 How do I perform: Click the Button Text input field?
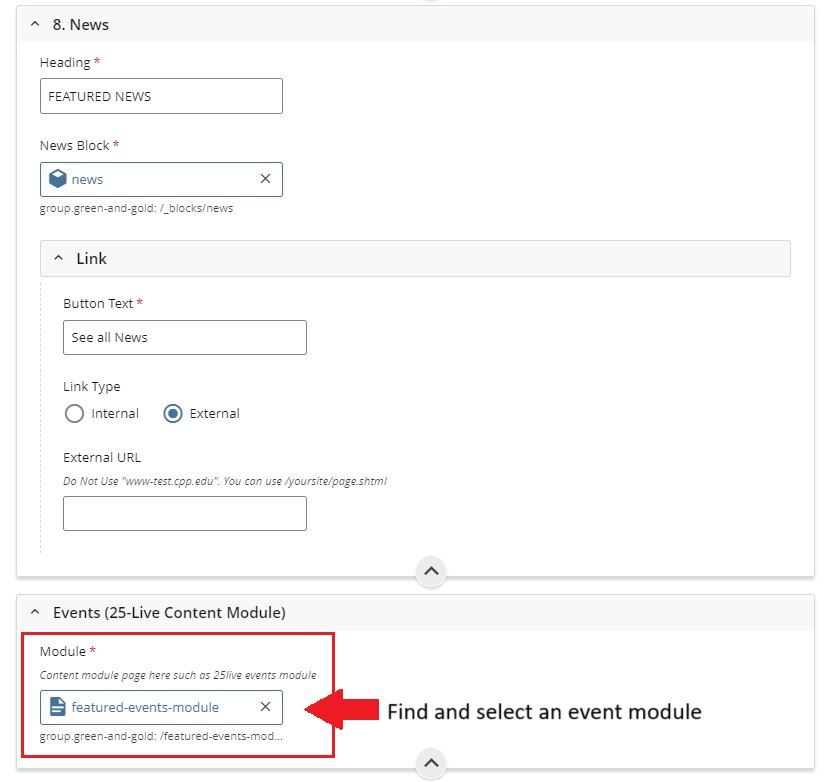pyautogui.click(x=184, y=338)
